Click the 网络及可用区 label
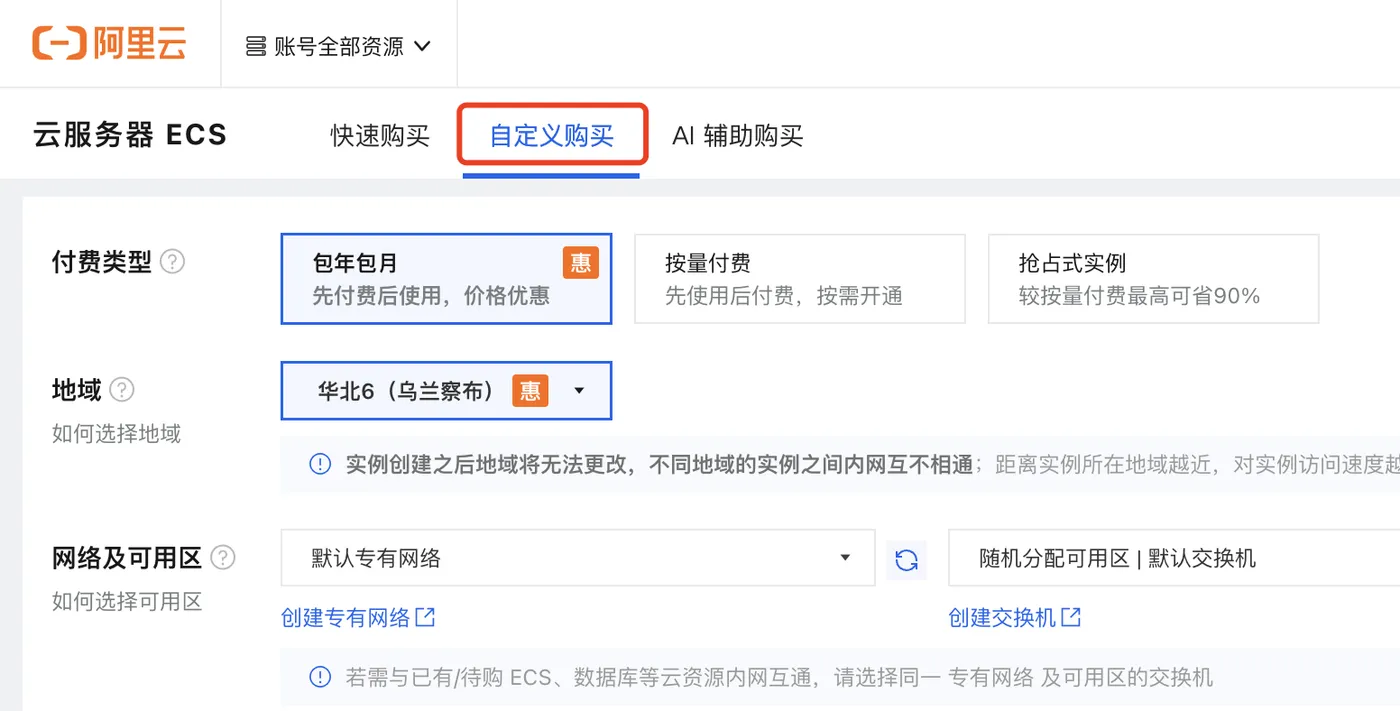Image resolution: width=1400 pixels, height=711 pixels. point(127,558)
